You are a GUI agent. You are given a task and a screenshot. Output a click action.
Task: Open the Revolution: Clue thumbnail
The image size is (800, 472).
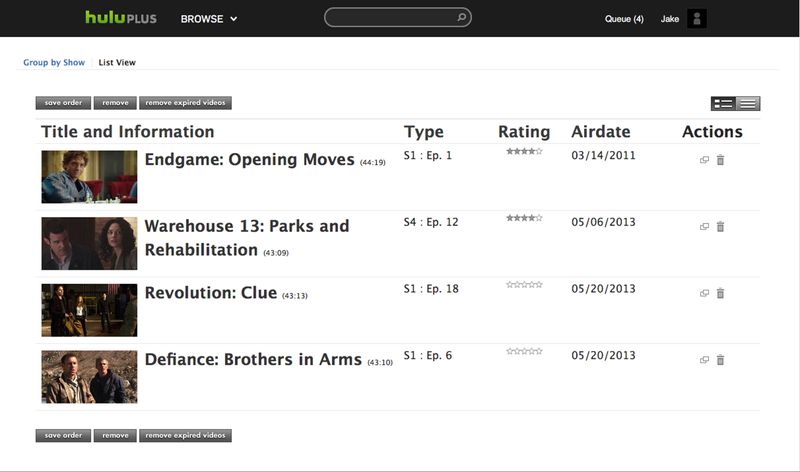point(89,310)
